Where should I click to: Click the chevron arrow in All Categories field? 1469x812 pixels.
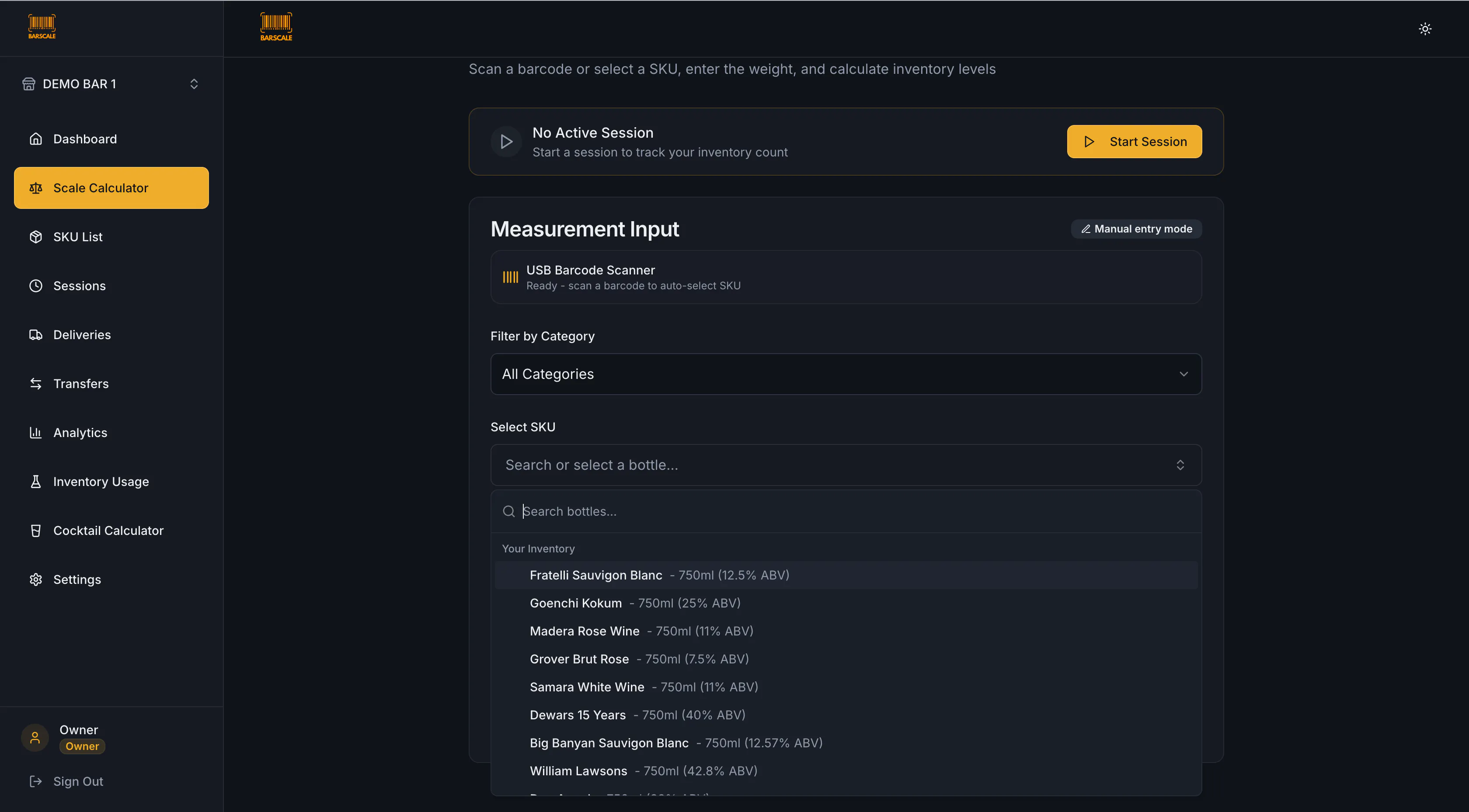coord(1184,374)
